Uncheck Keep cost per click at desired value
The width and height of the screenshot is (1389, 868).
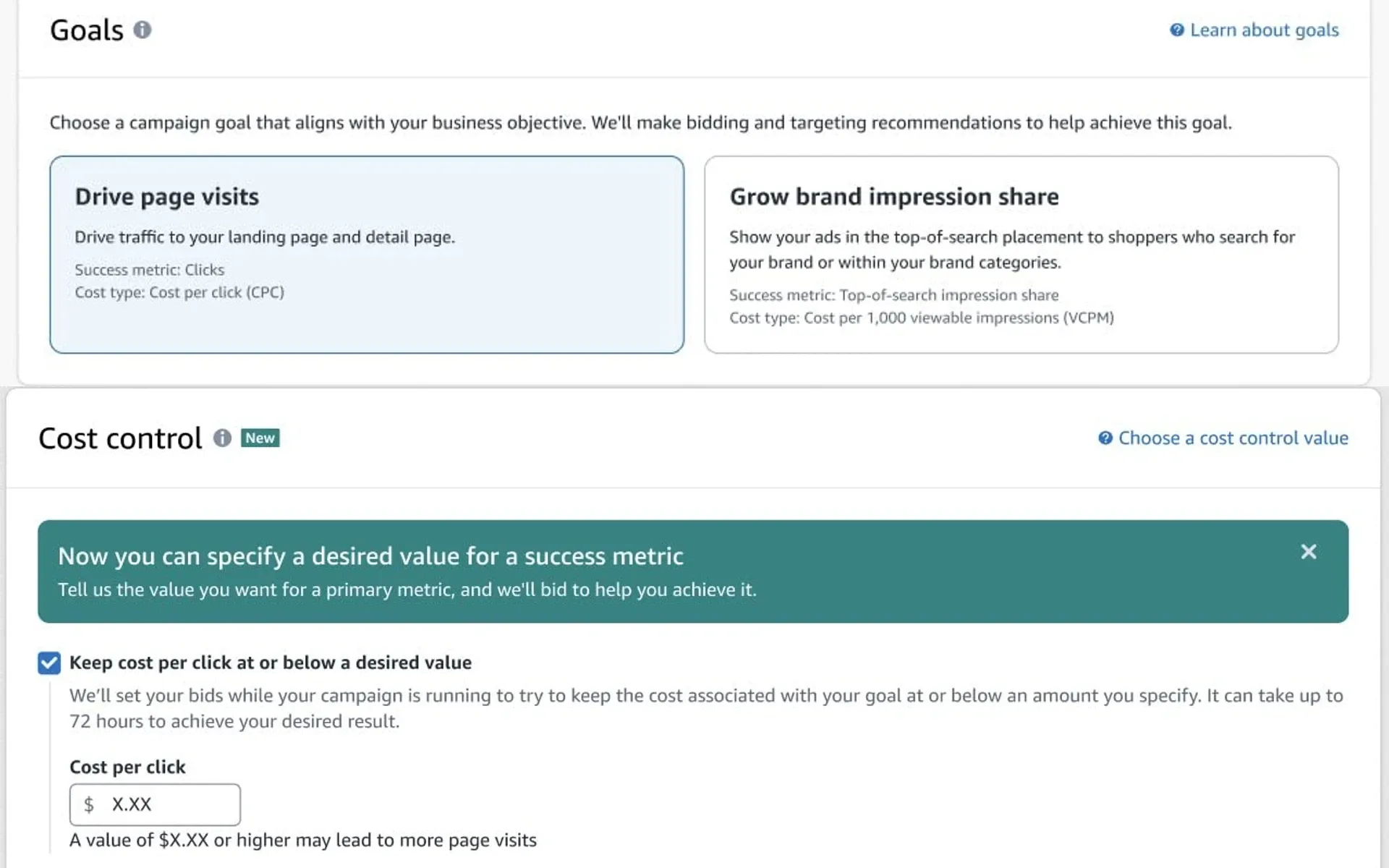48,663
